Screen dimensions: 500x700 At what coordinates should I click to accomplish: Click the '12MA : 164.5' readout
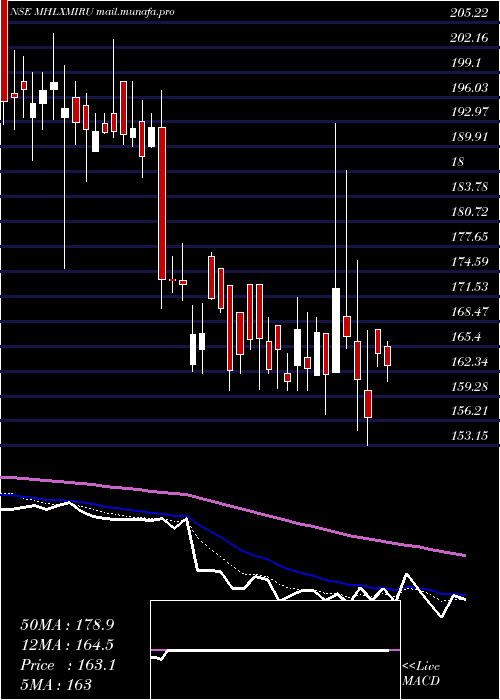[x=67, y=645]
